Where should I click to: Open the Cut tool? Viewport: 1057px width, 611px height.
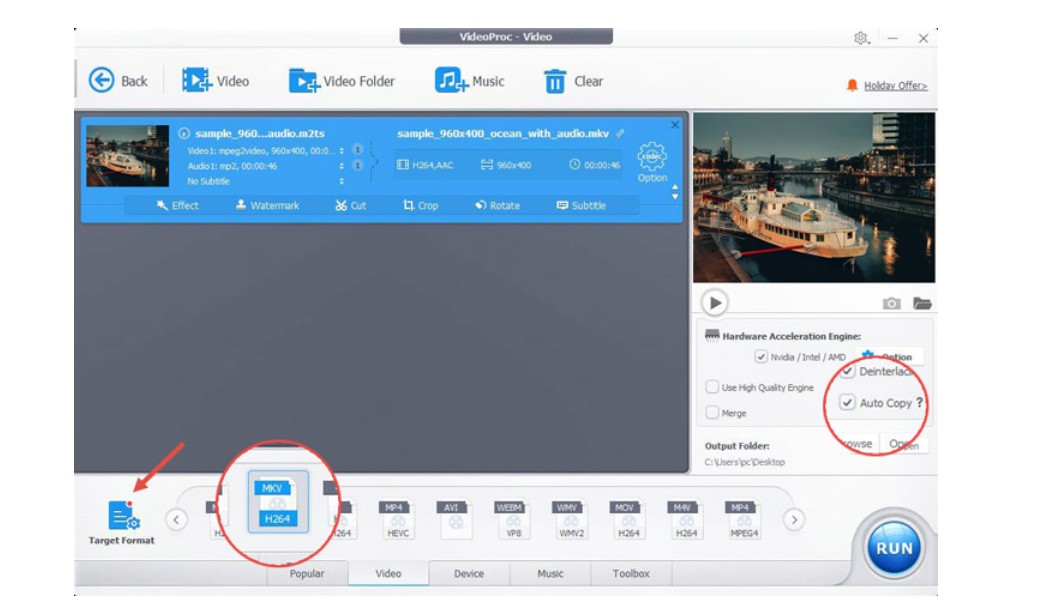pyautogui.click(x=351, y=205)
